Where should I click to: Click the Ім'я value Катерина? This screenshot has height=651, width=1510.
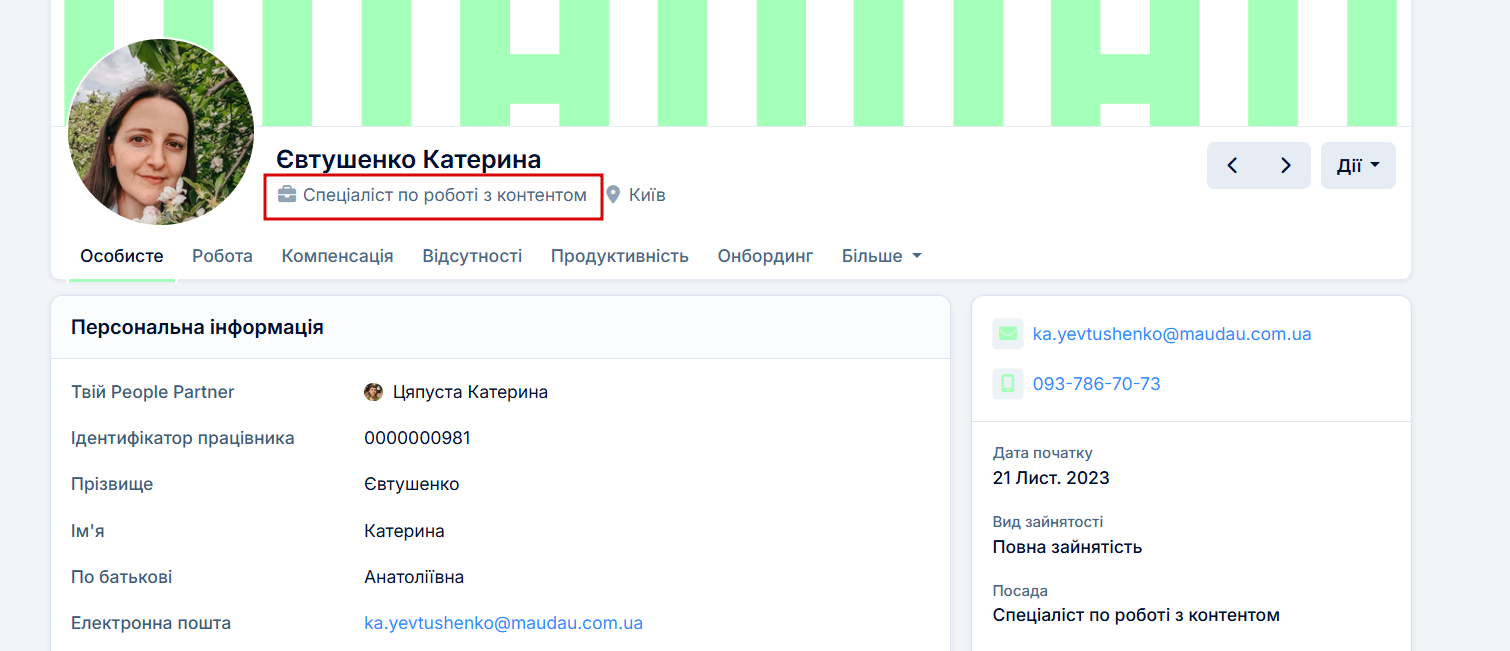(x=404, y=531)
